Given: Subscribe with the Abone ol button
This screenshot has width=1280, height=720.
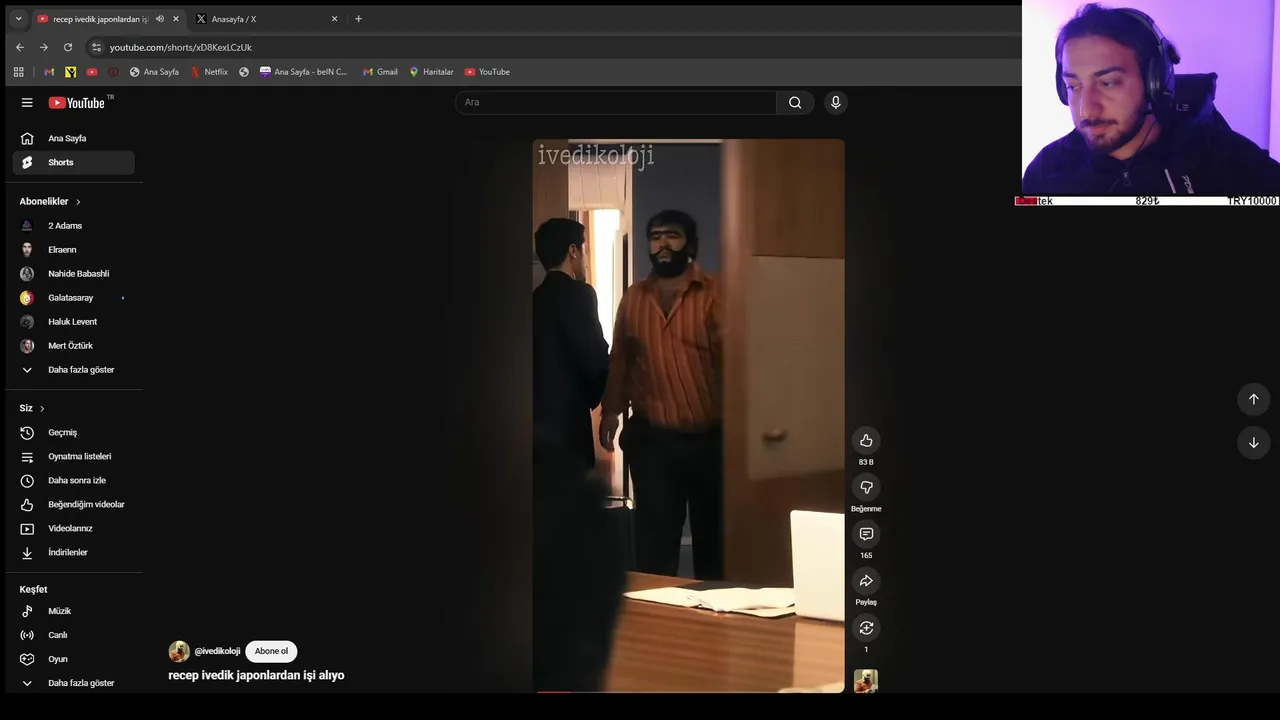Looking at the screenshot, I should (x=271, y=651).
